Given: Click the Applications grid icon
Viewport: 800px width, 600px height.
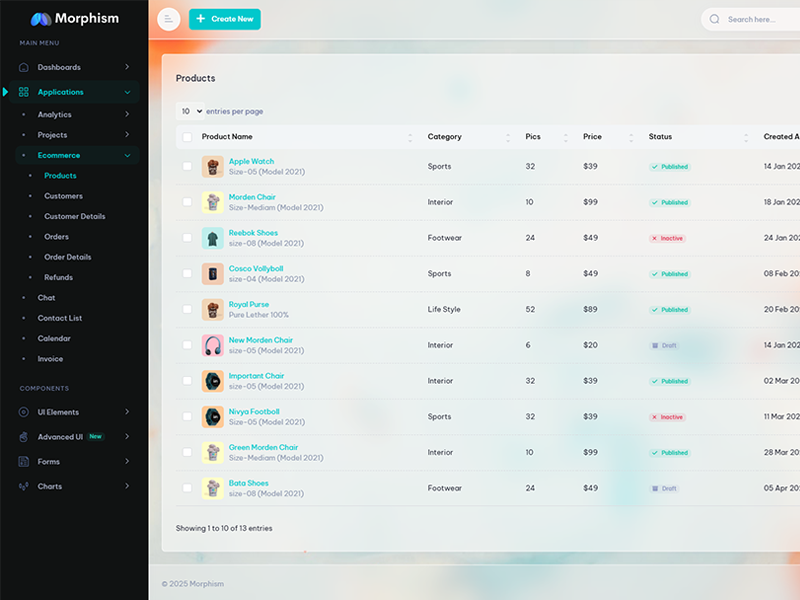Looking at the screenshot, I should (x=24, y=92).
